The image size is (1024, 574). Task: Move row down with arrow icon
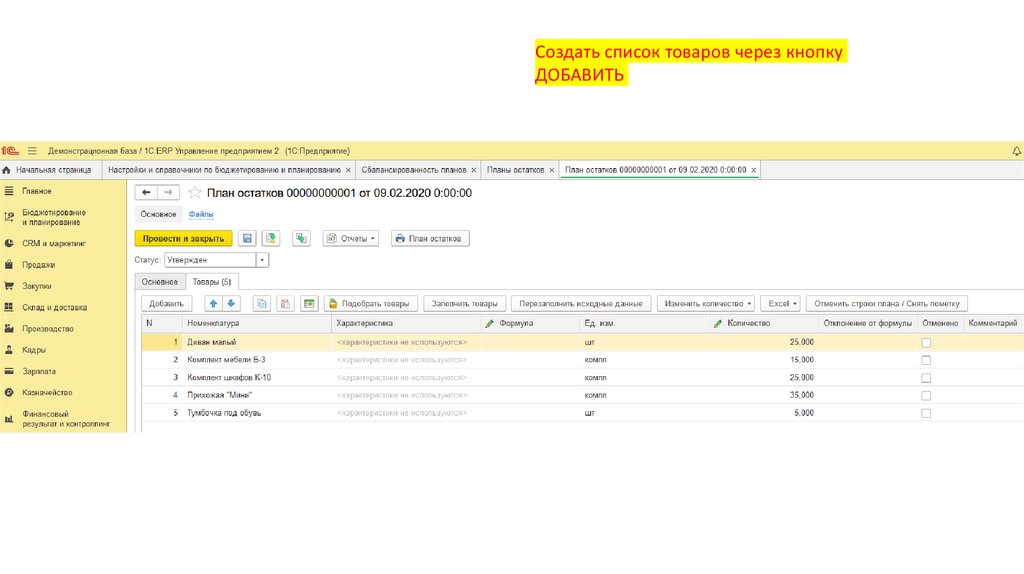(231, 303)
